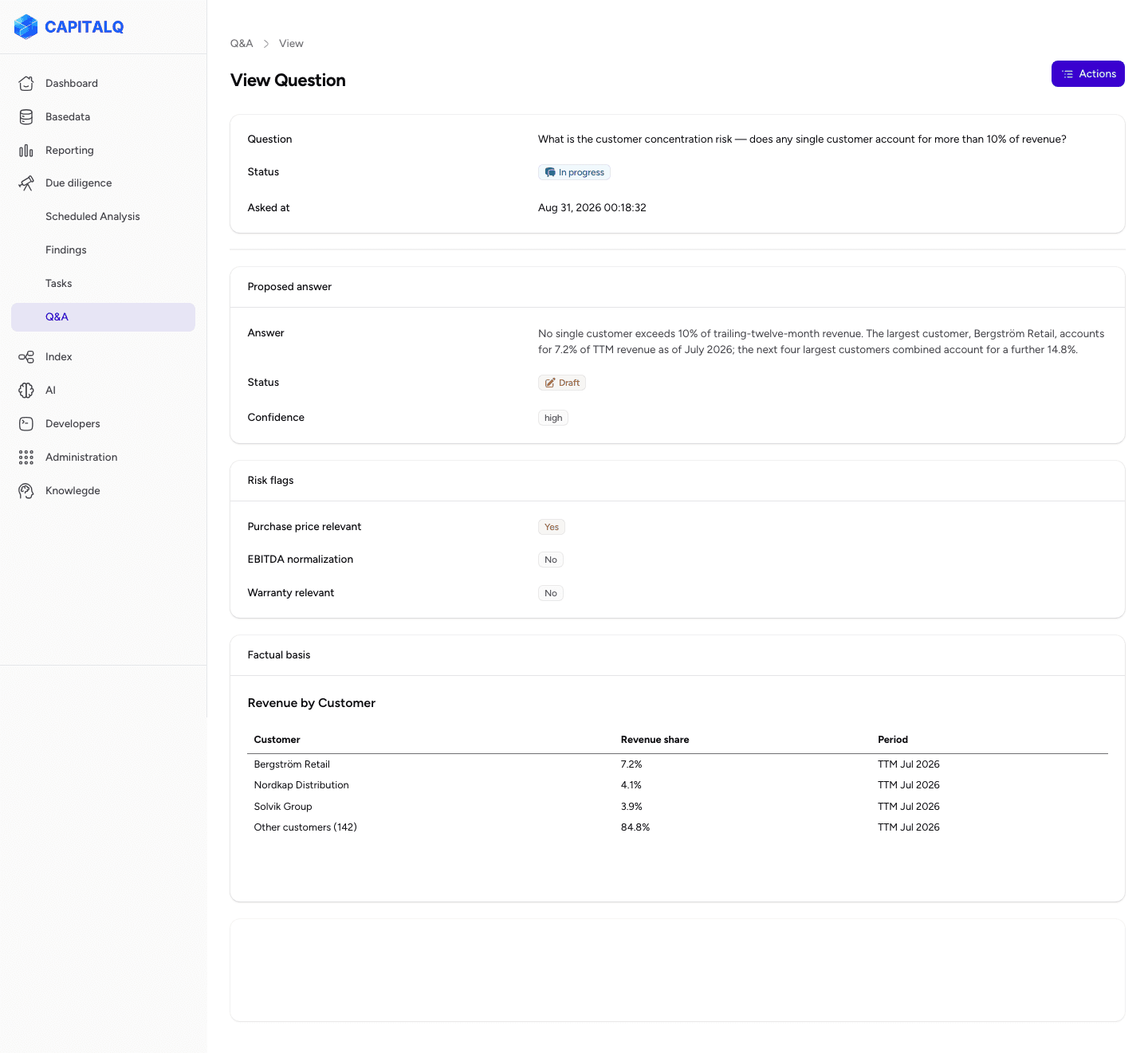Click the Factual basis section header
The image size is (1148, 1053).
279,655
